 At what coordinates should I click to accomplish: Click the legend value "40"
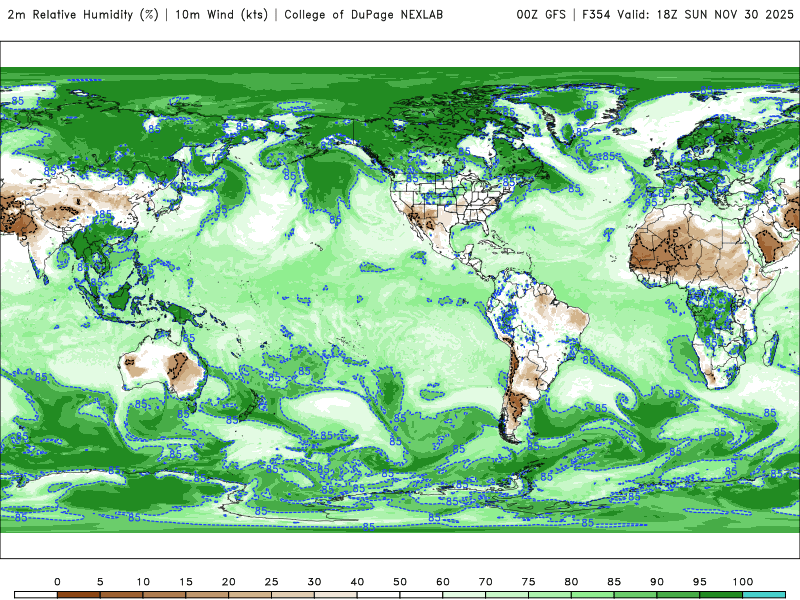click(357, 582)
